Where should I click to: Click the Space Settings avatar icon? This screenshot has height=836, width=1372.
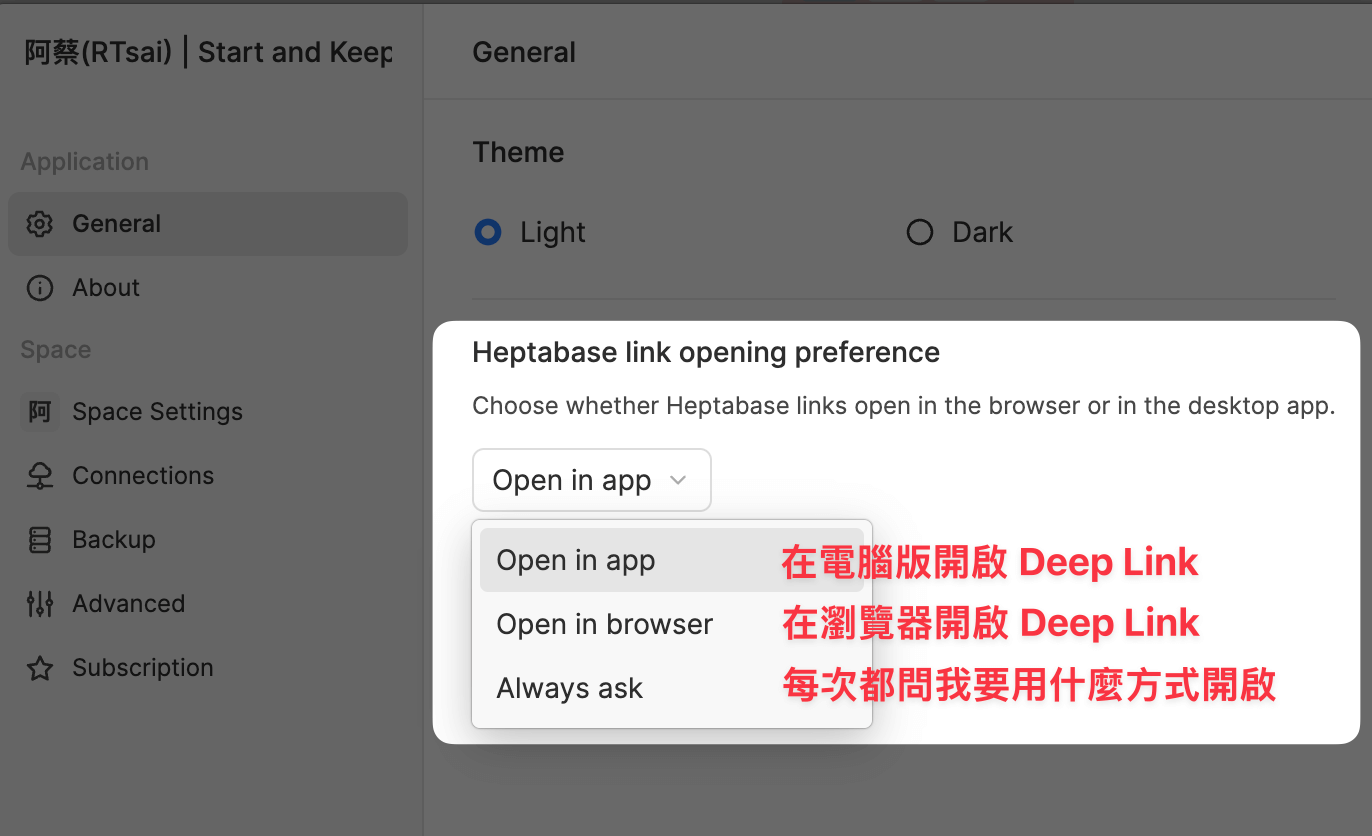coord(39,411)
